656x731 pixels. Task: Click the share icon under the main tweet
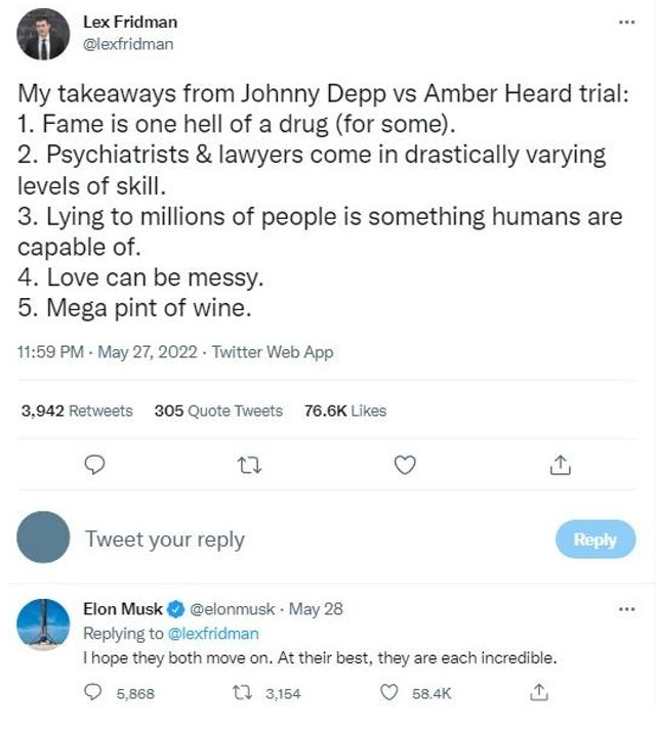(x=561, y=464)
